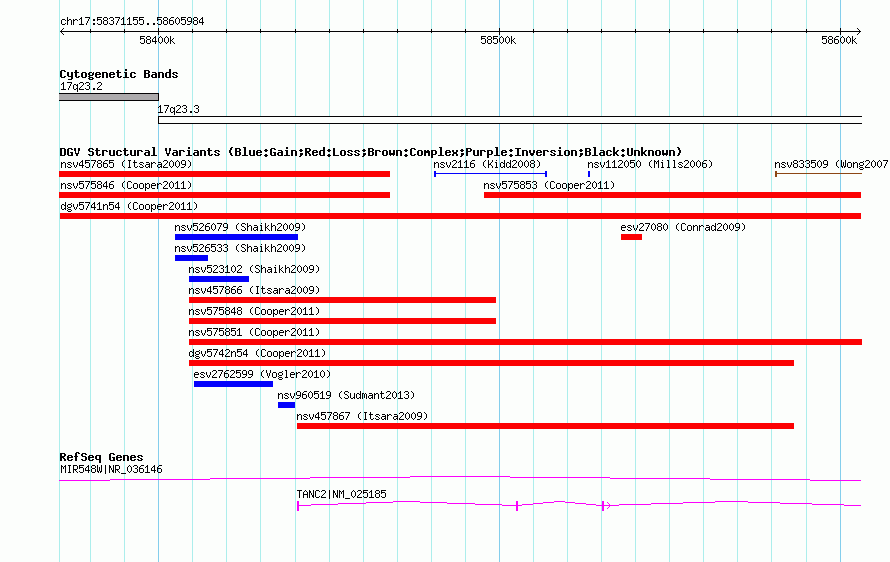This screenshot has width=890, height=562.
Task: Open the nsv575848 (Cooper2011) label
Action: click(x=254, y=311)
